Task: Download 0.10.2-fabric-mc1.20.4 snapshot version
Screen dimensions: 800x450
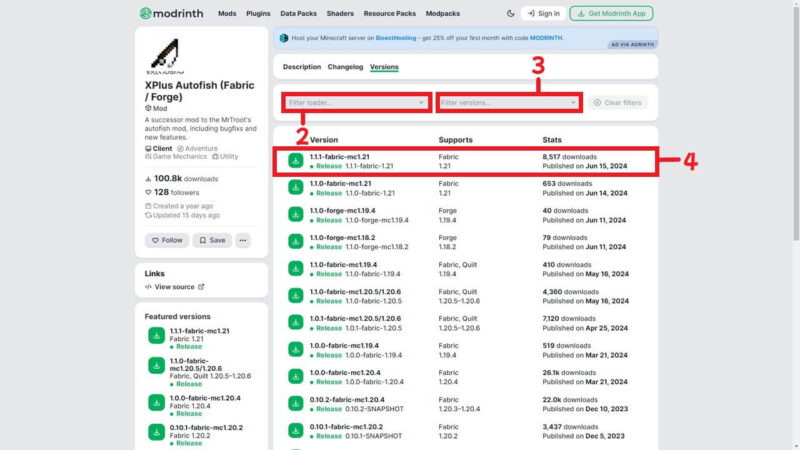Action: click(297, 403)
